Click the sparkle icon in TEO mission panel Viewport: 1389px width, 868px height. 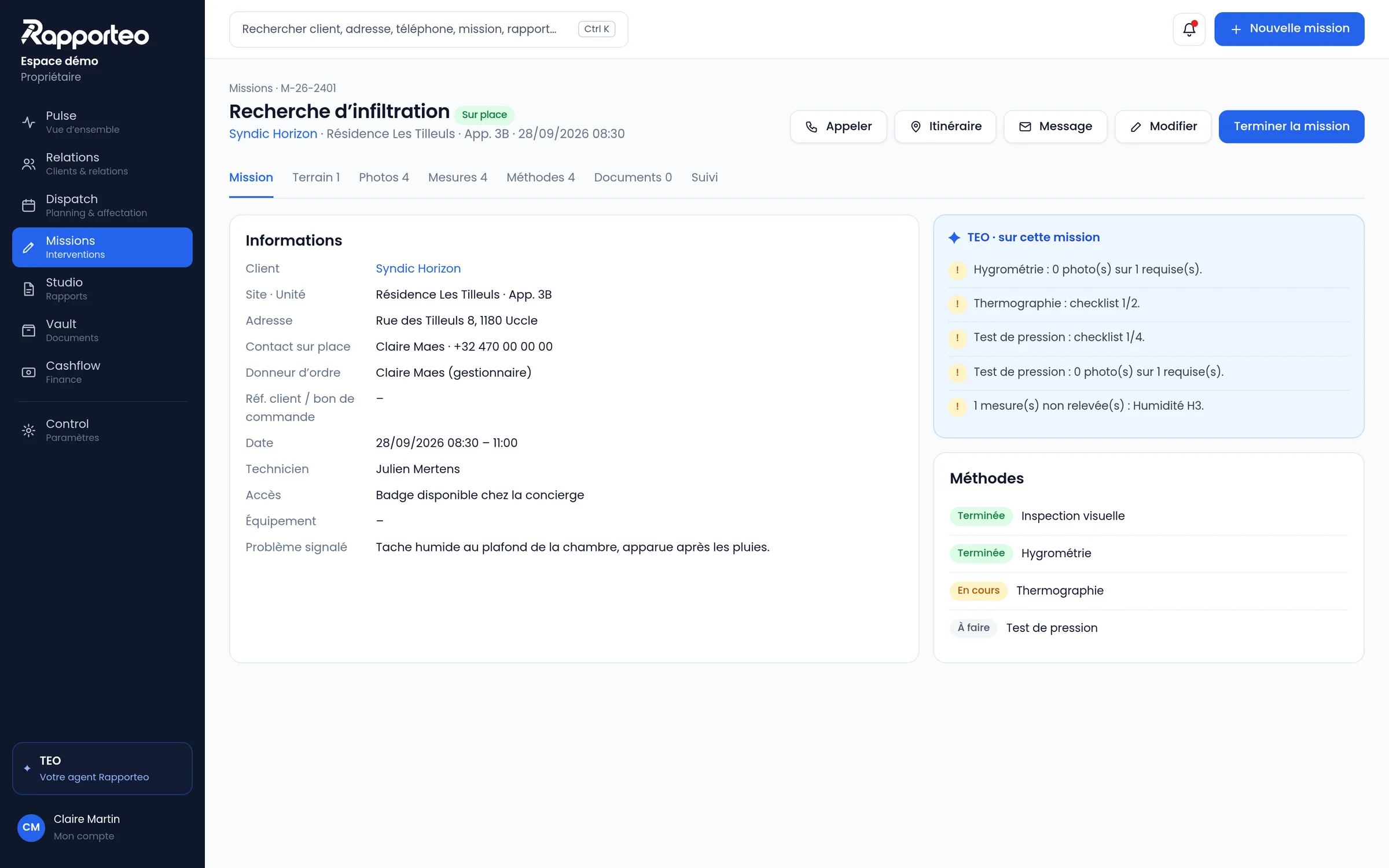click(x=954, y=237)
